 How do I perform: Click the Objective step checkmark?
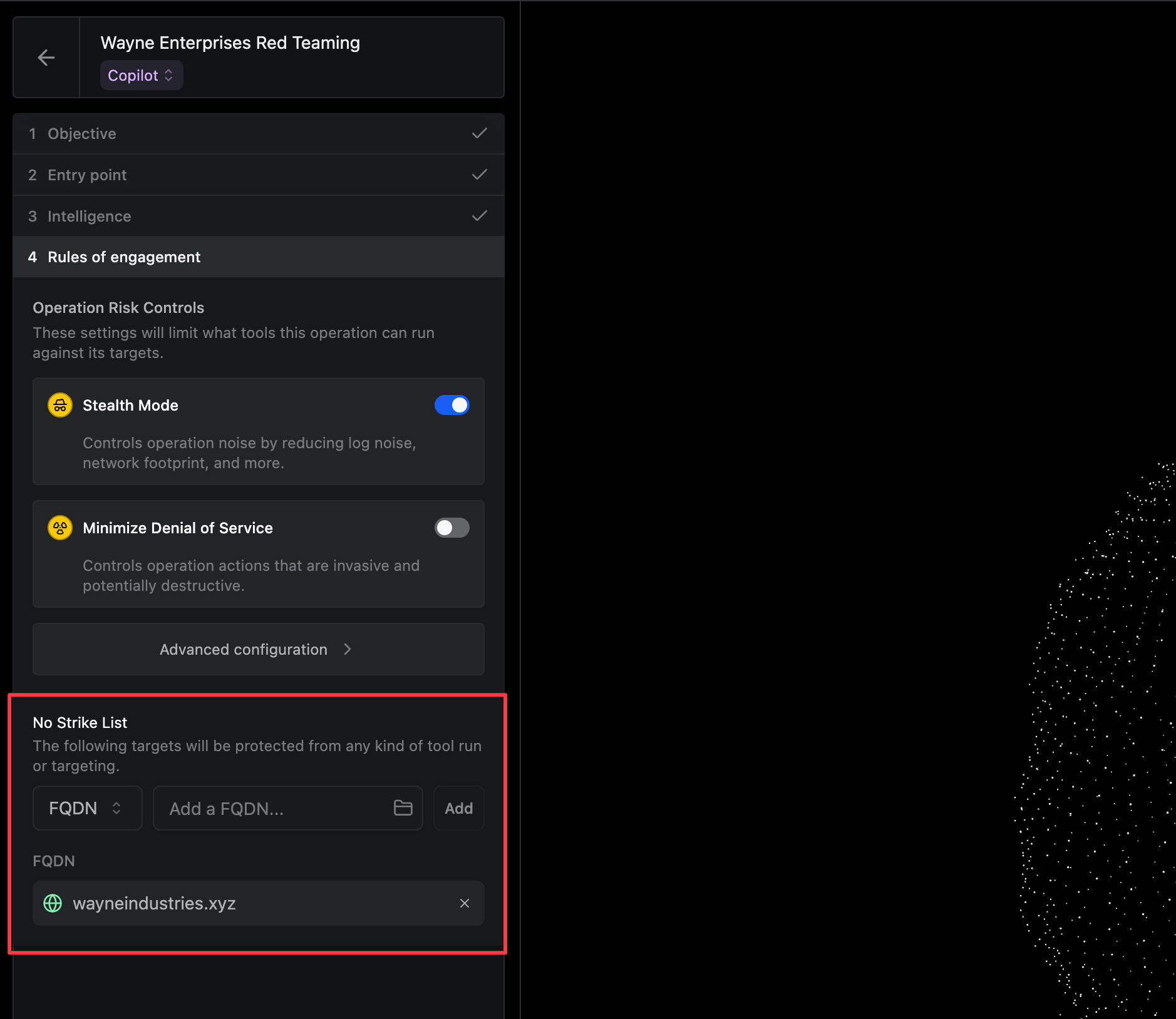pyautogui.click(x=479, y=133)
